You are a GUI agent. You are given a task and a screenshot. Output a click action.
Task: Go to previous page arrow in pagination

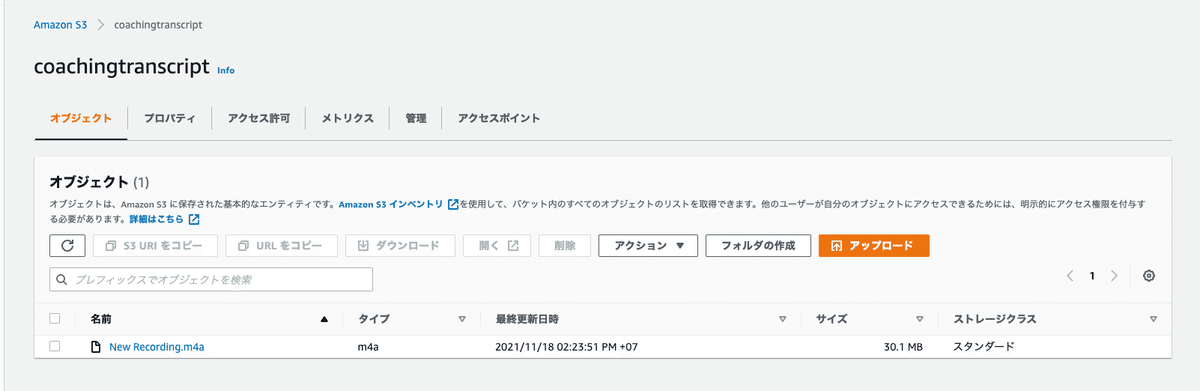tap(1070, 276)
